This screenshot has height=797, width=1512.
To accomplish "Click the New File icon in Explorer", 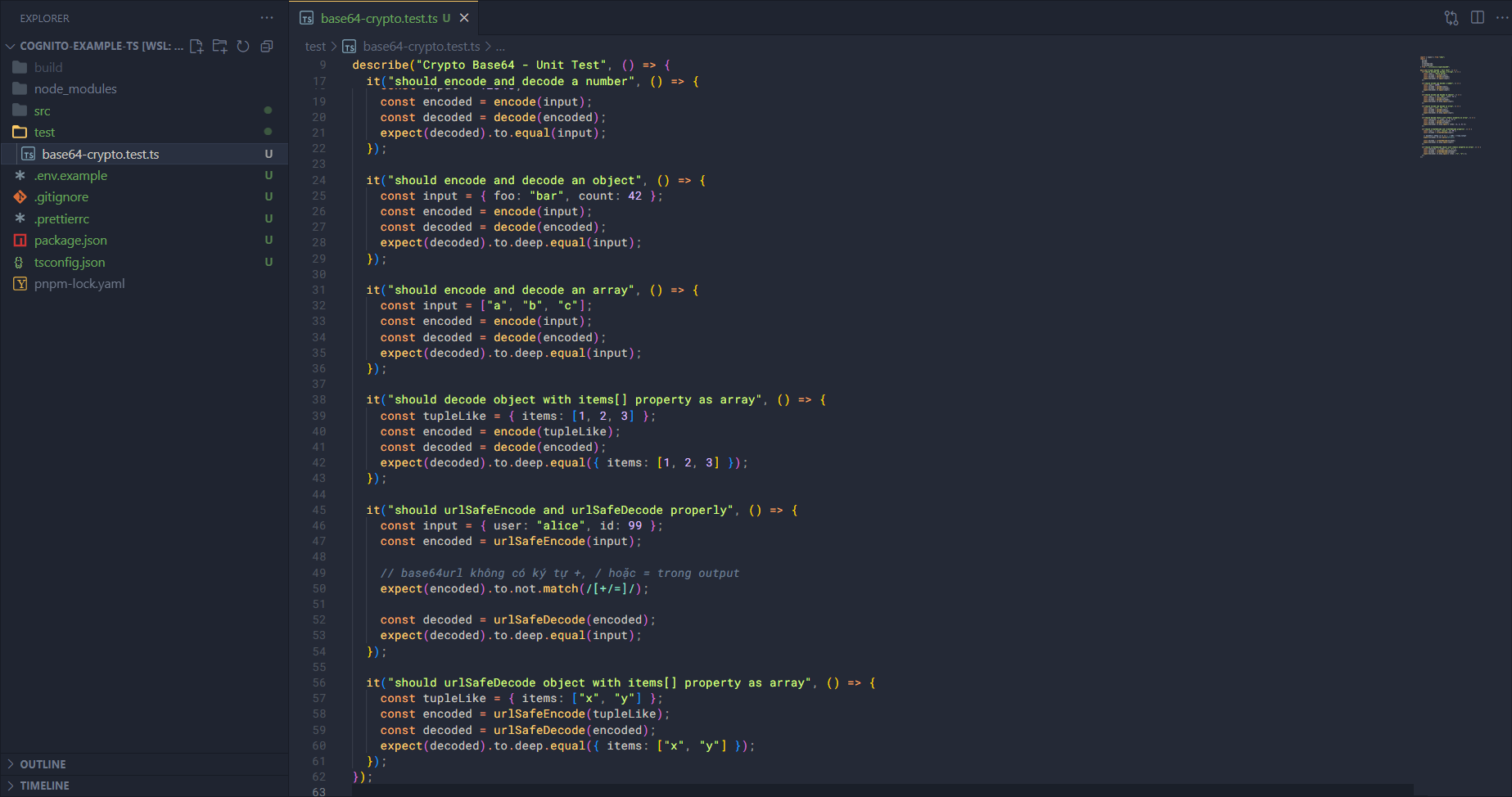I will click(x=196, y=47).
